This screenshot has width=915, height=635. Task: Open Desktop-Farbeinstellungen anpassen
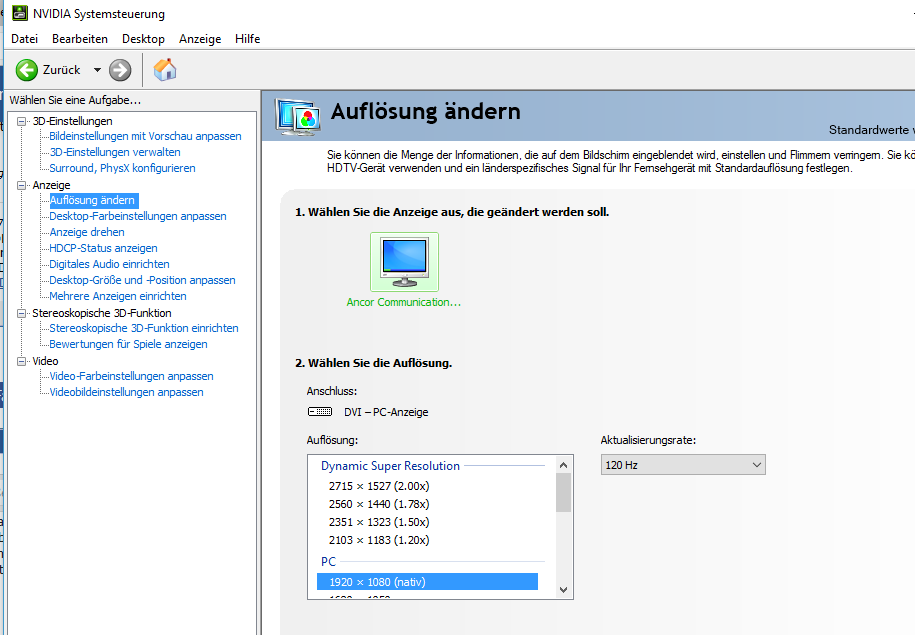[x=138, y=216]
